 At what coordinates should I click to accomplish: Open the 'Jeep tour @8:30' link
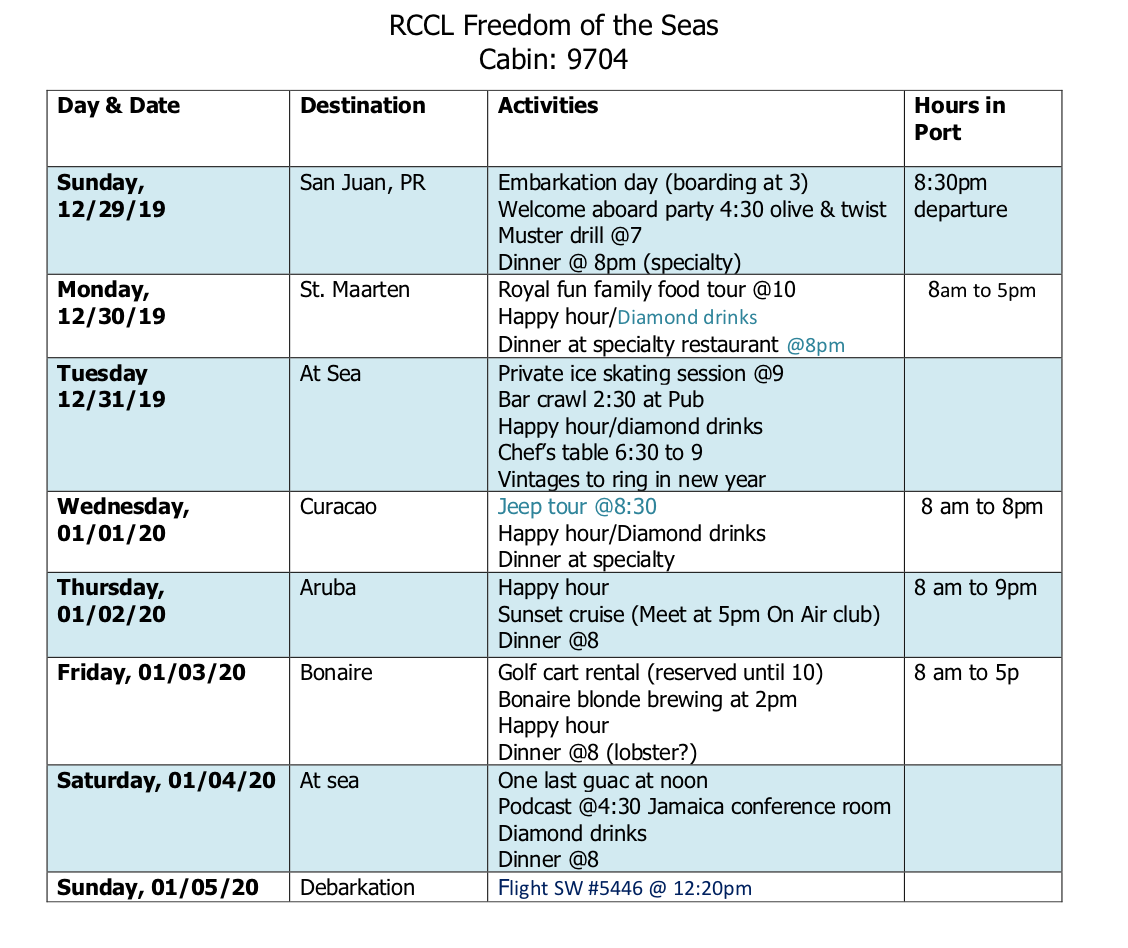coord(577,506)
